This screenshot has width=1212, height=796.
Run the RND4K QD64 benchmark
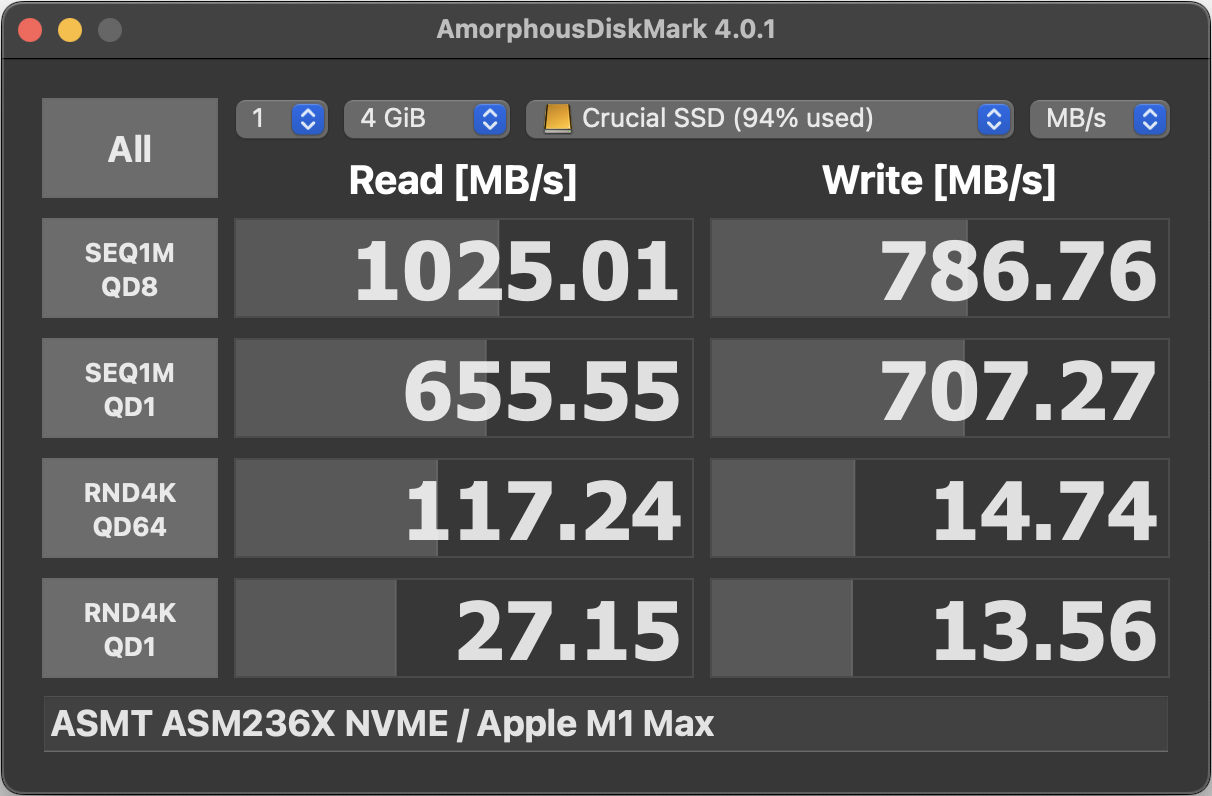(x=130, y=508)
